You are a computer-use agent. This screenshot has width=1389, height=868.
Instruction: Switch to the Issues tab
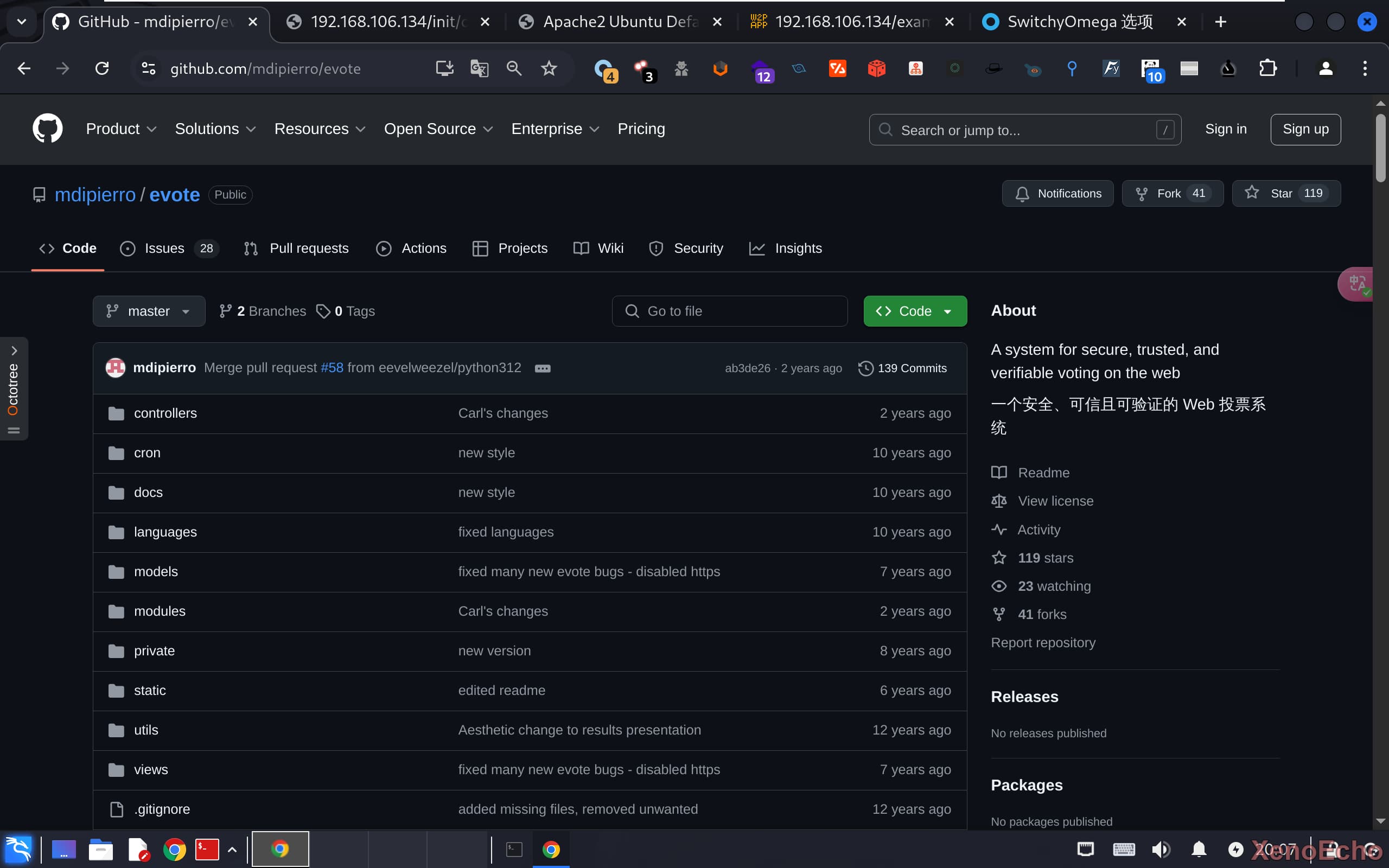164,248
